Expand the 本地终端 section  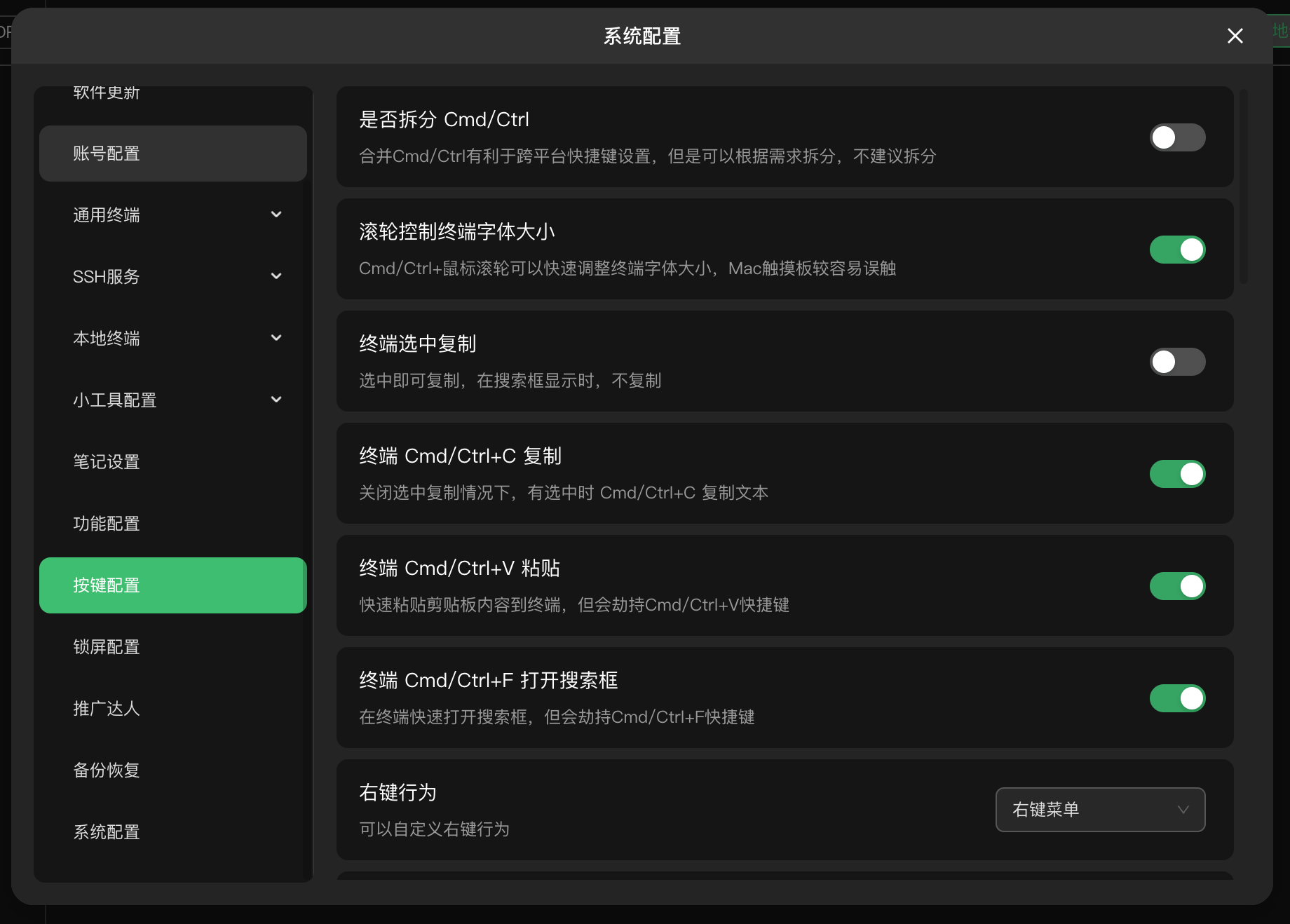point(172,338)
